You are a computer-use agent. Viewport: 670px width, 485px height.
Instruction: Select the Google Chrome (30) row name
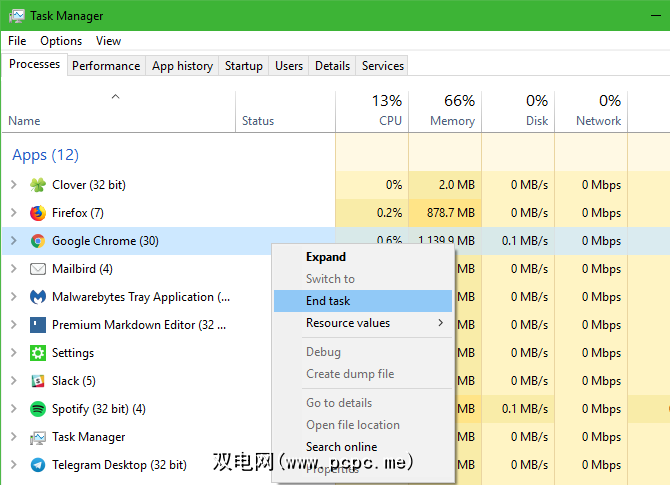point(105,241)
